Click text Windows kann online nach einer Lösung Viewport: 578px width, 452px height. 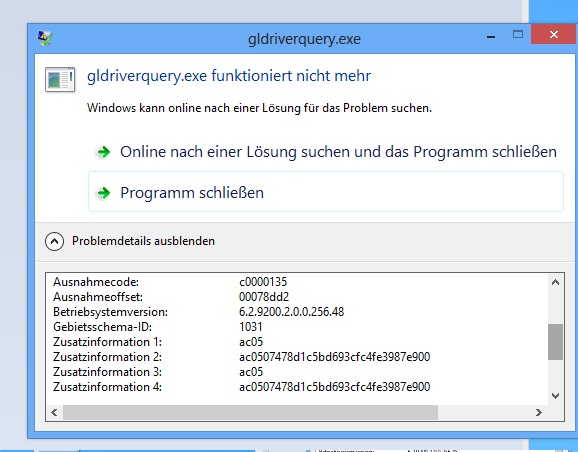259,108
